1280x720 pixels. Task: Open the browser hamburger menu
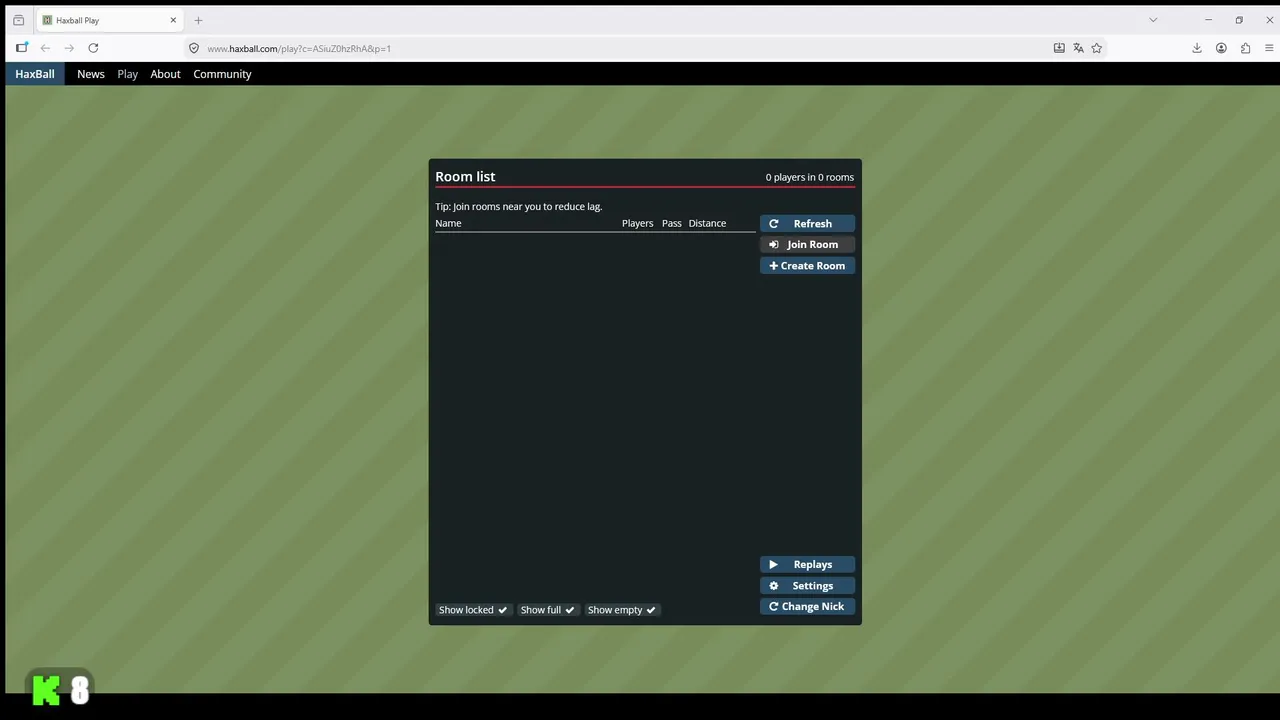coord(1270,48)
